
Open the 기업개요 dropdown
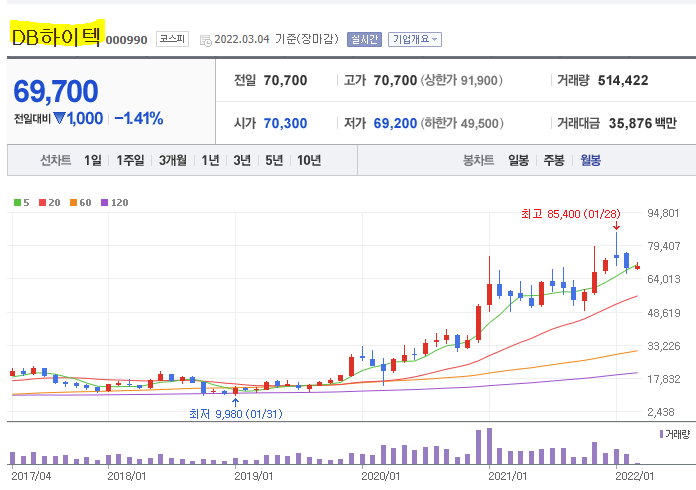coord(415,40)
